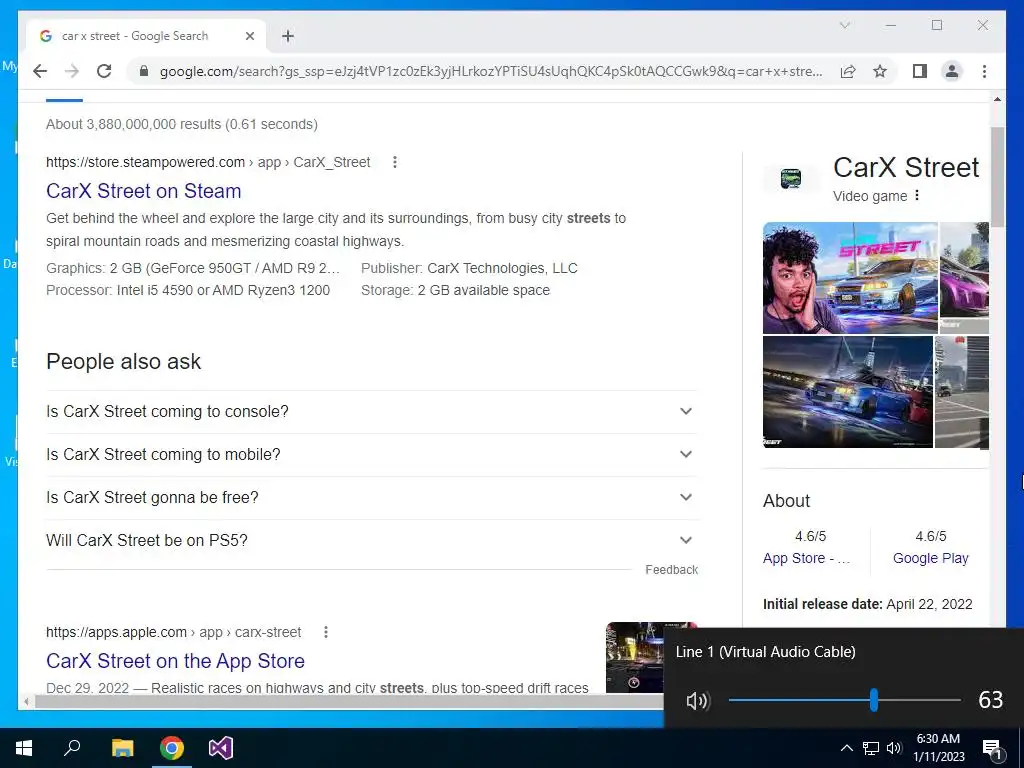This screenshot has height=768, width=1024.
Task: Click the Feedback link under People also ask
Action: click(x=671, y=569)
